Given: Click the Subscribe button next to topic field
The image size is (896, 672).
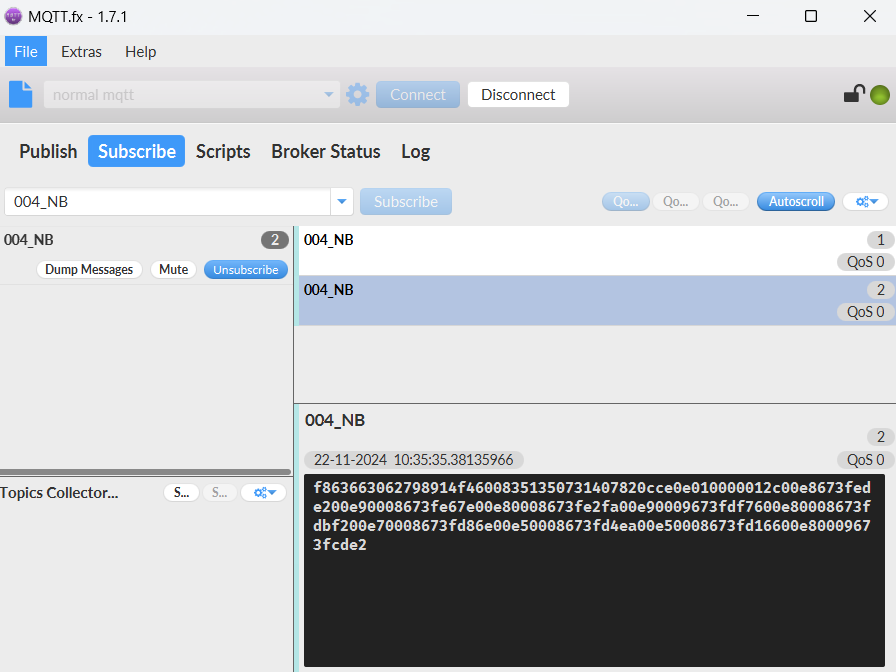Looking at the screenshot, I should [406, 202].
